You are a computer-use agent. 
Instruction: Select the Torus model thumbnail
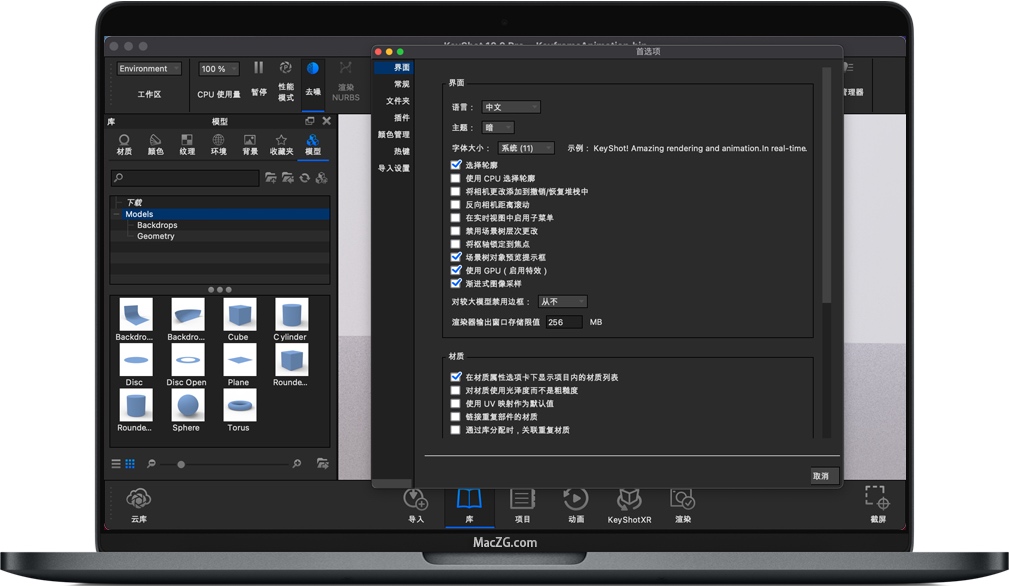239,405
